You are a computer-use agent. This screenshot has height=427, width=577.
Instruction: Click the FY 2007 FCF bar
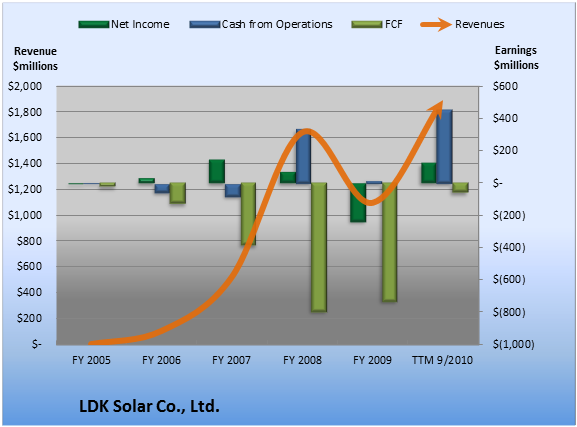248,214
